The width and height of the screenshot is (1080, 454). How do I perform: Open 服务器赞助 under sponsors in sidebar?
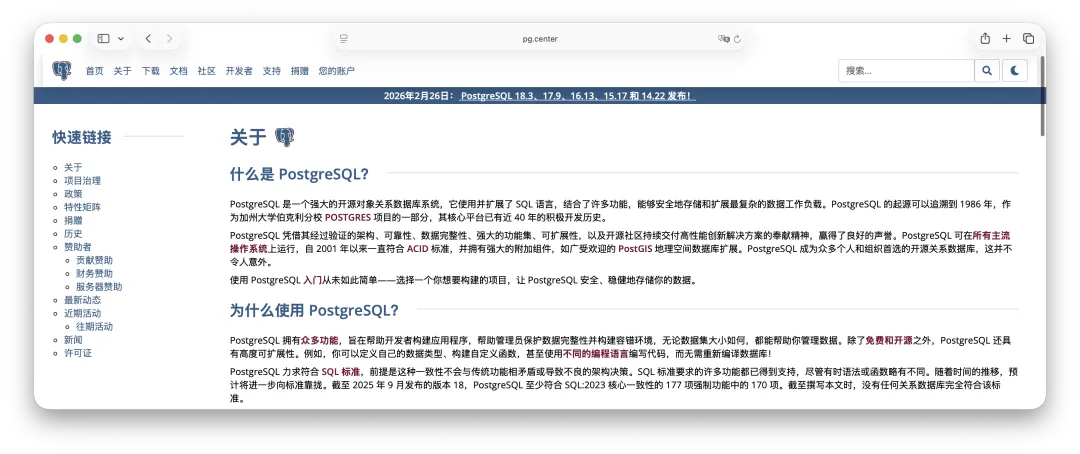click(99, 287)
